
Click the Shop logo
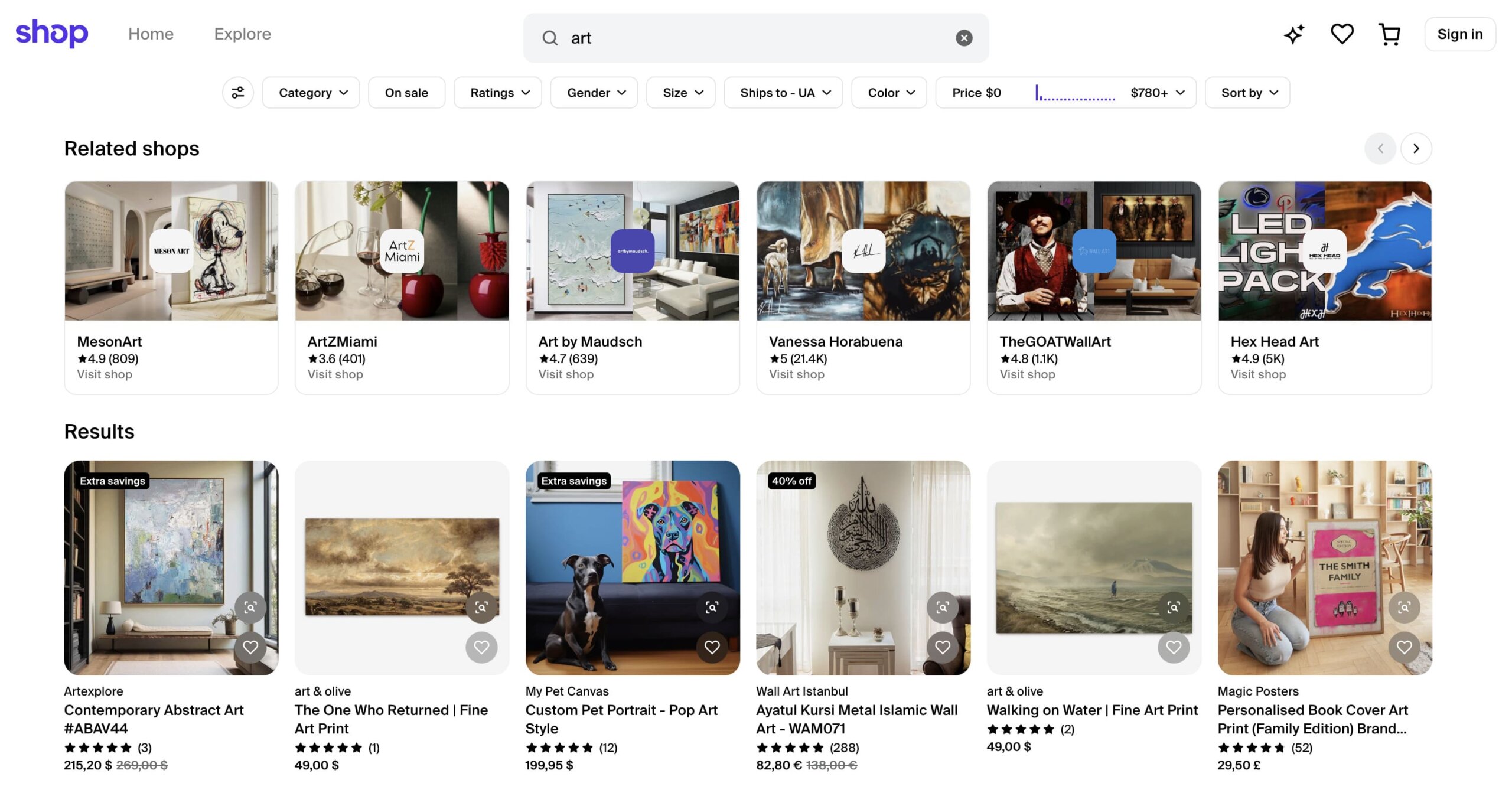tap(51, 34)
